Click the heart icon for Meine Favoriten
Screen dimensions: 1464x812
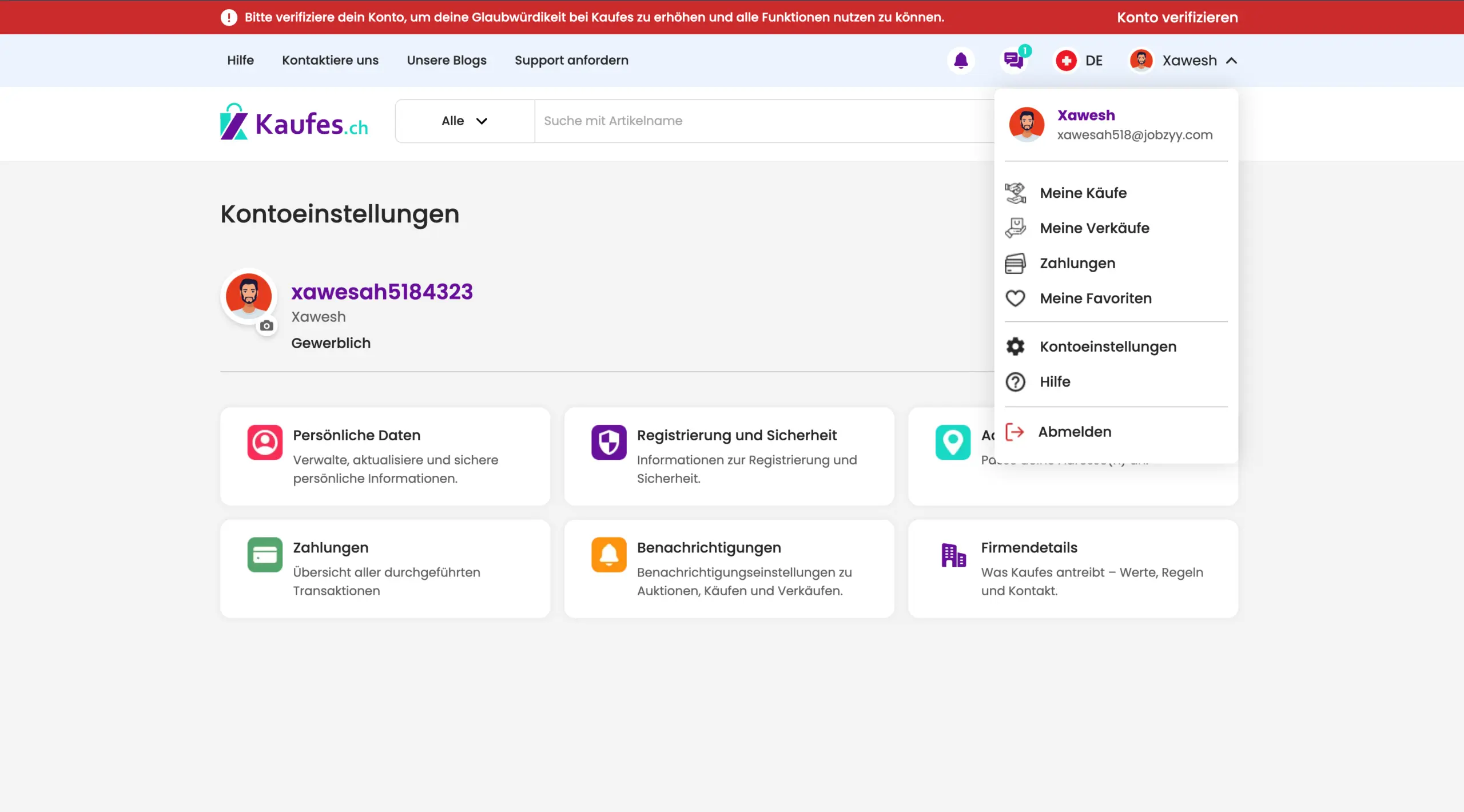[1016, 298]
